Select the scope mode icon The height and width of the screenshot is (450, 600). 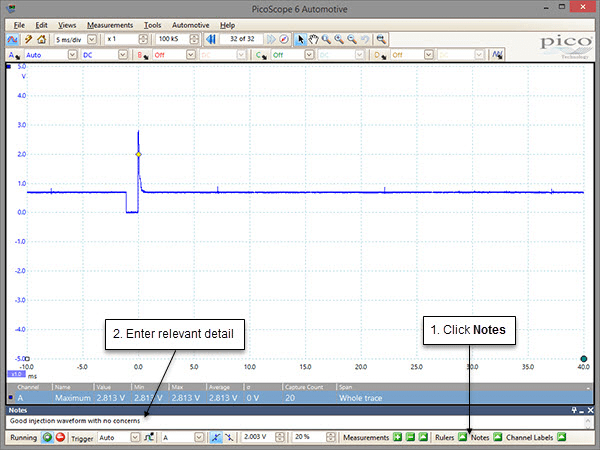point(13,39)
